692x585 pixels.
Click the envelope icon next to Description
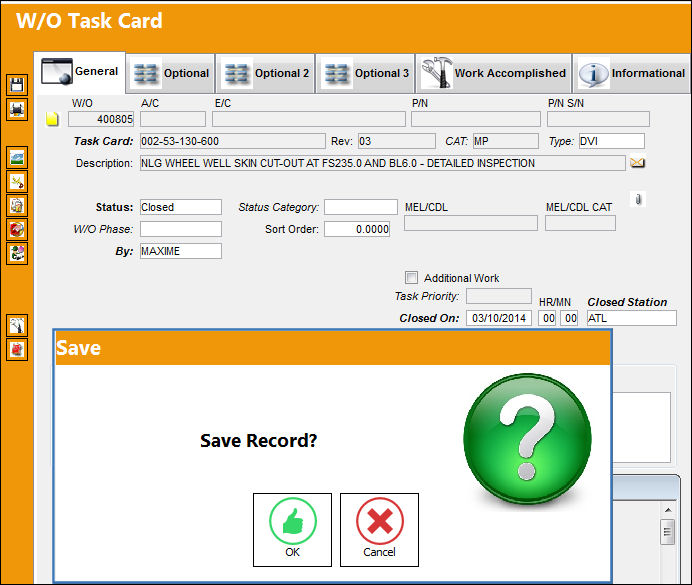[637, 163]
